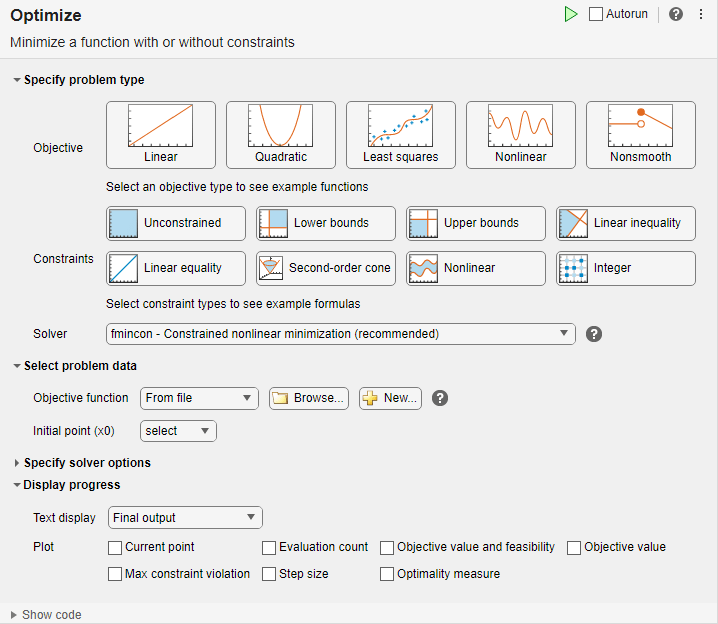Click the New... button
This screenshot has width=718, height=624.
[x=390, y=398]
